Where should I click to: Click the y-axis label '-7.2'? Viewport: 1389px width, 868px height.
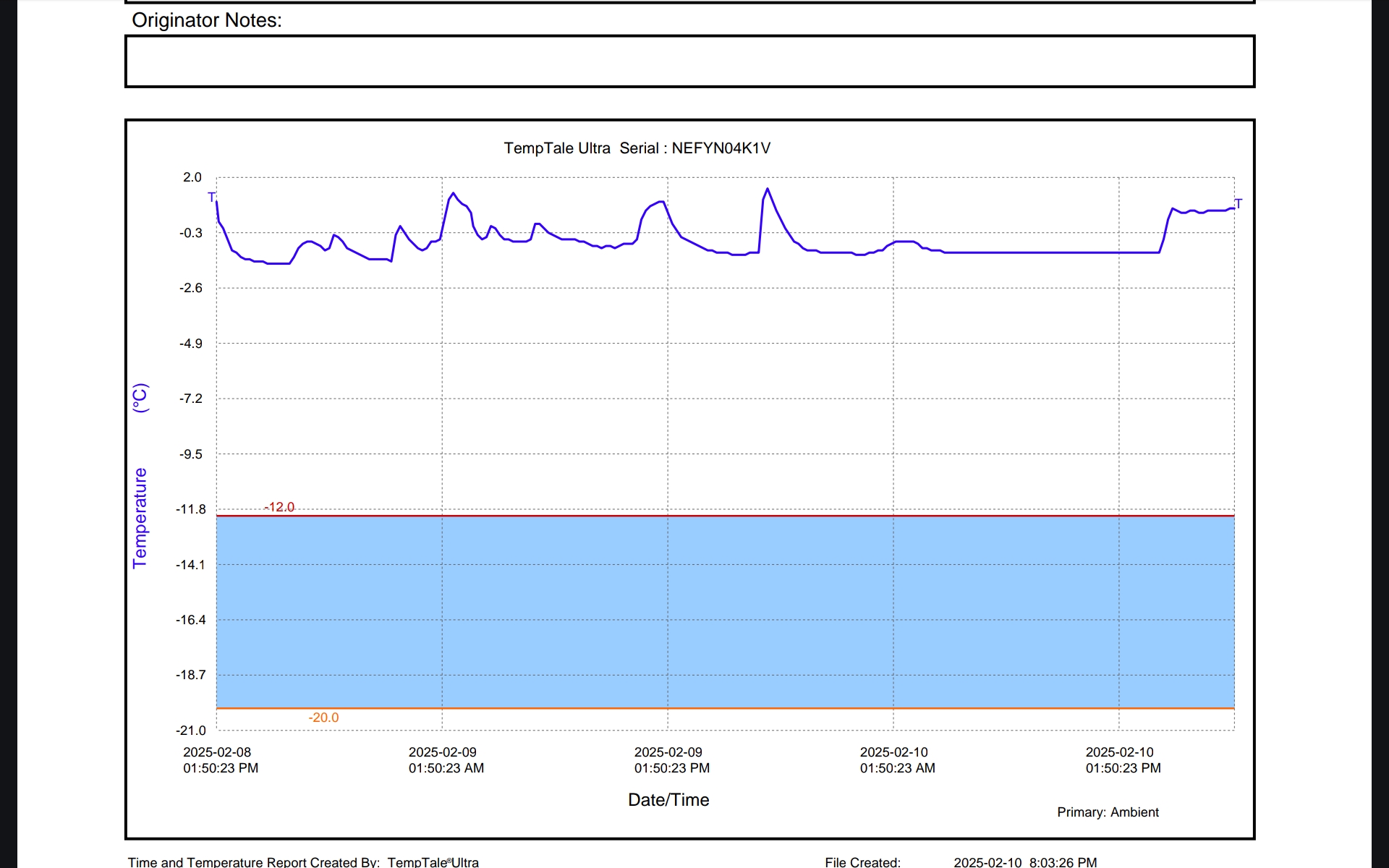click(x=191, y=399)
